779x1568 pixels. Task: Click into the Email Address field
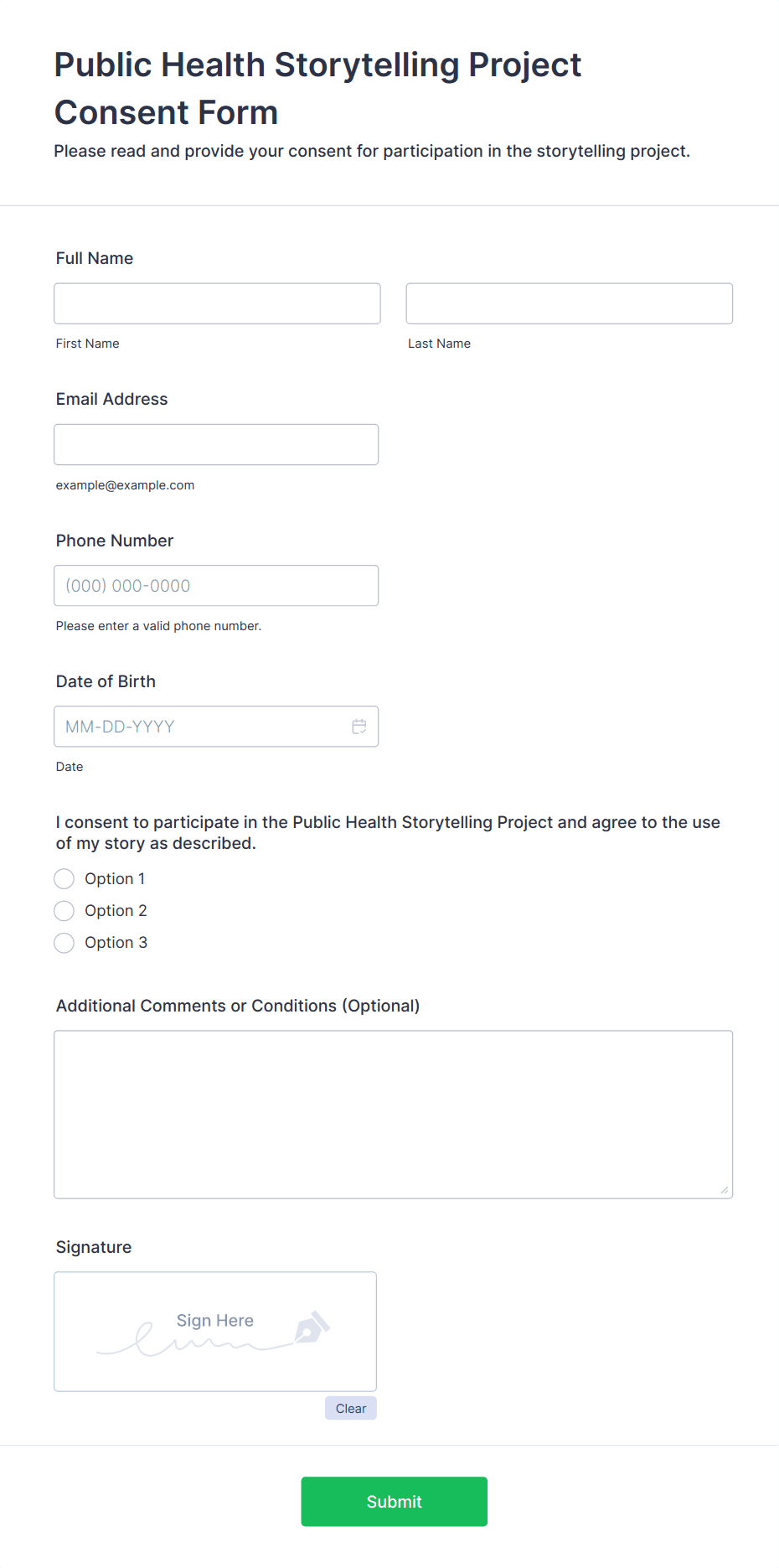[x=216, y=445]
